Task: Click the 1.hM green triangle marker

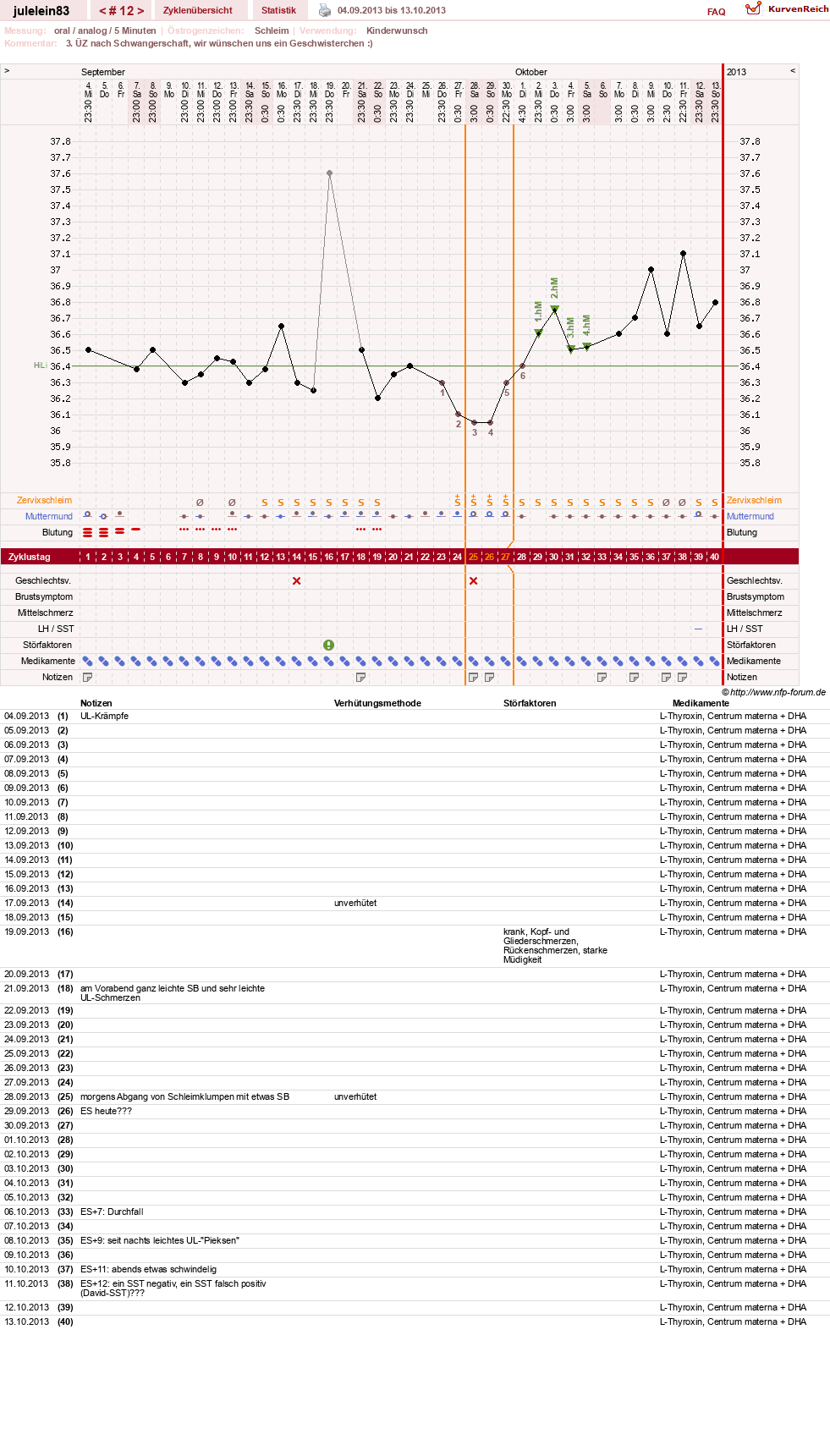Action: coord(538,333)
